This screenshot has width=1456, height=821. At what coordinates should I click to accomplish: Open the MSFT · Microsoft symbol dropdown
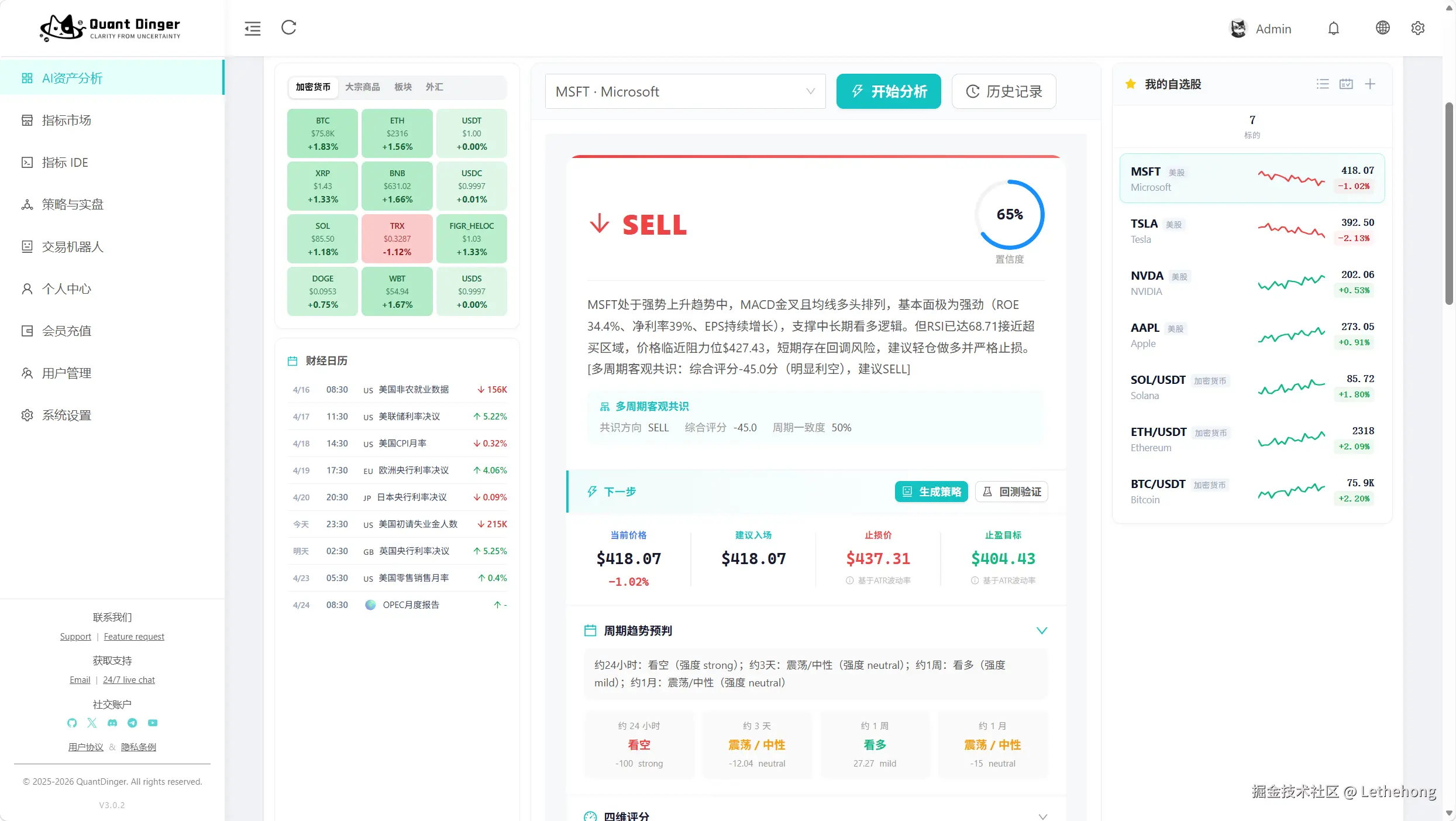coord(684,91)
